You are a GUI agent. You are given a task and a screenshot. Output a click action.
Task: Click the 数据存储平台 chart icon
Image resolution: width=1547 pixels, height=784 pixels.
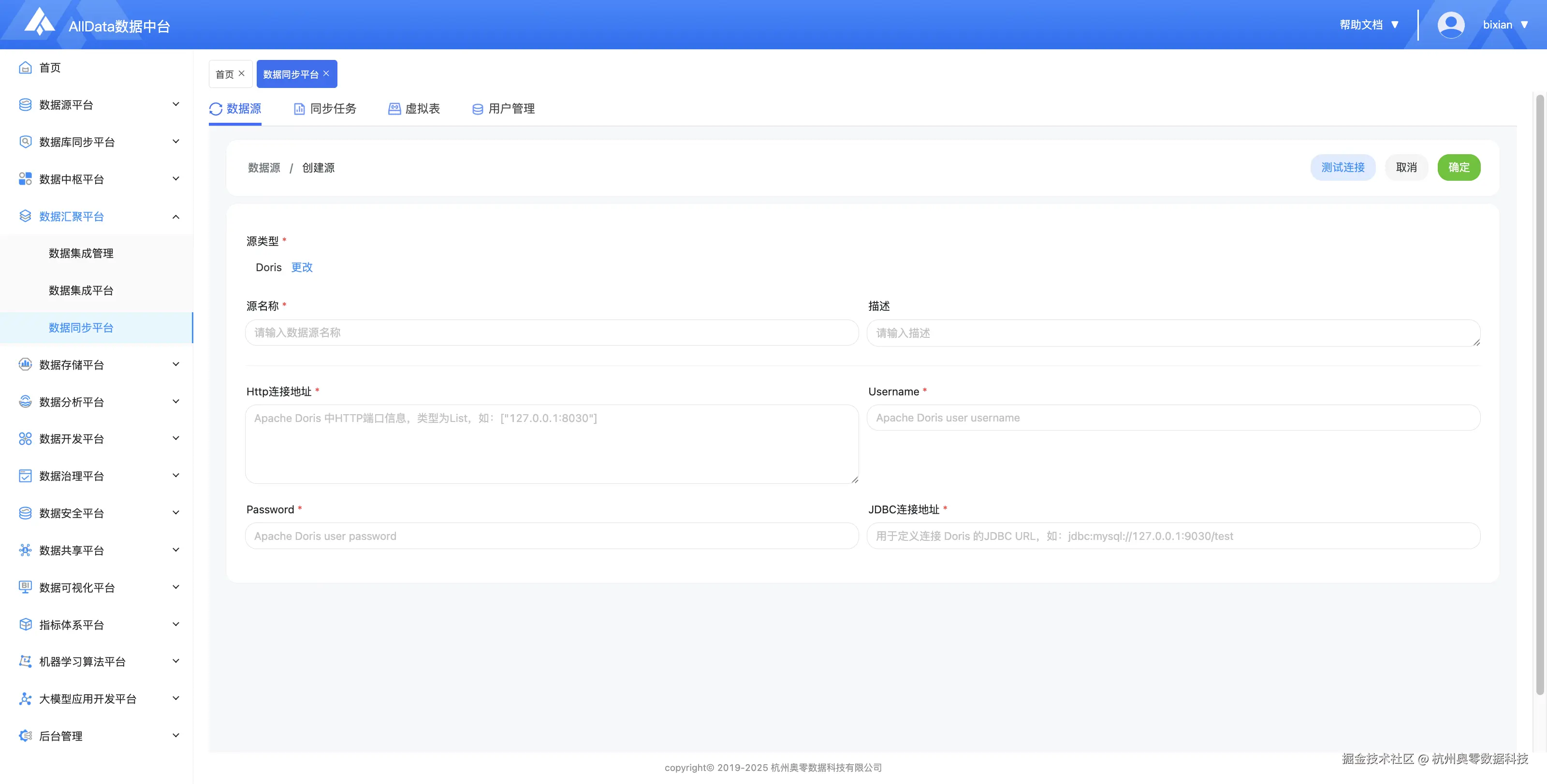(25, 364)
